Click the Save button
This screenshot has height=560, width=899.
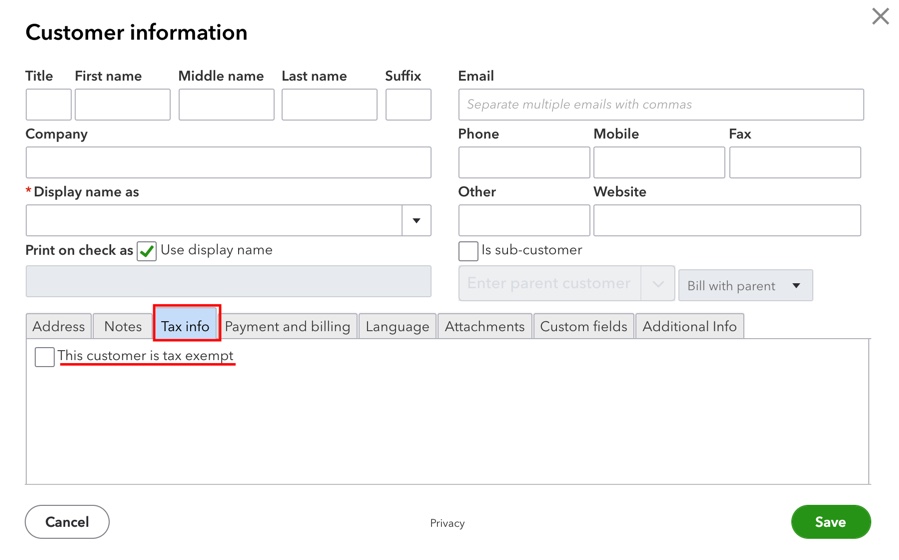pyautogui.click(x=830, y=522)
